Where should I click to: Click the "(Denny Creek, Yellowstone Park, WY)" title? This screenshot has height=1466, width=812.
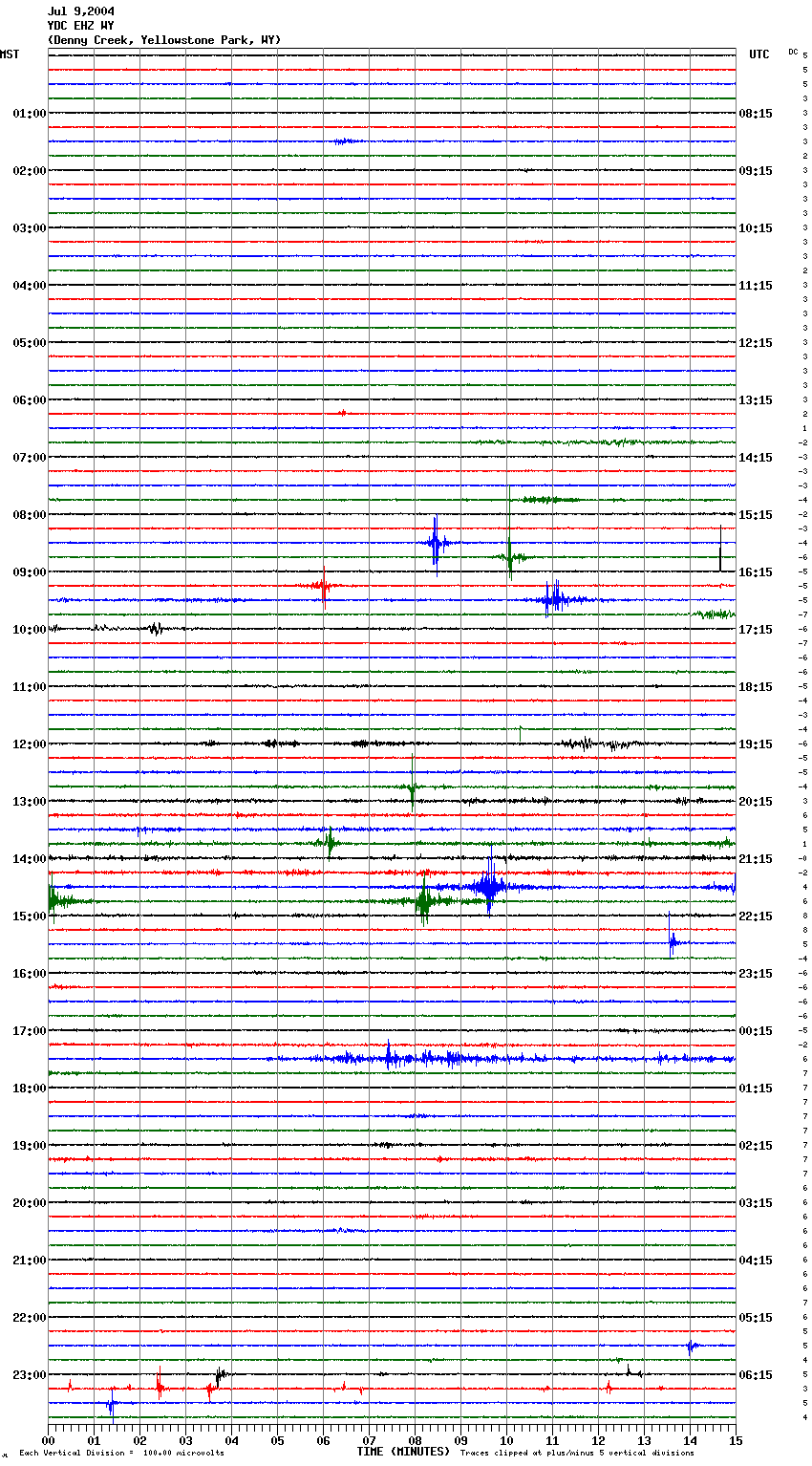pos(164,40)
